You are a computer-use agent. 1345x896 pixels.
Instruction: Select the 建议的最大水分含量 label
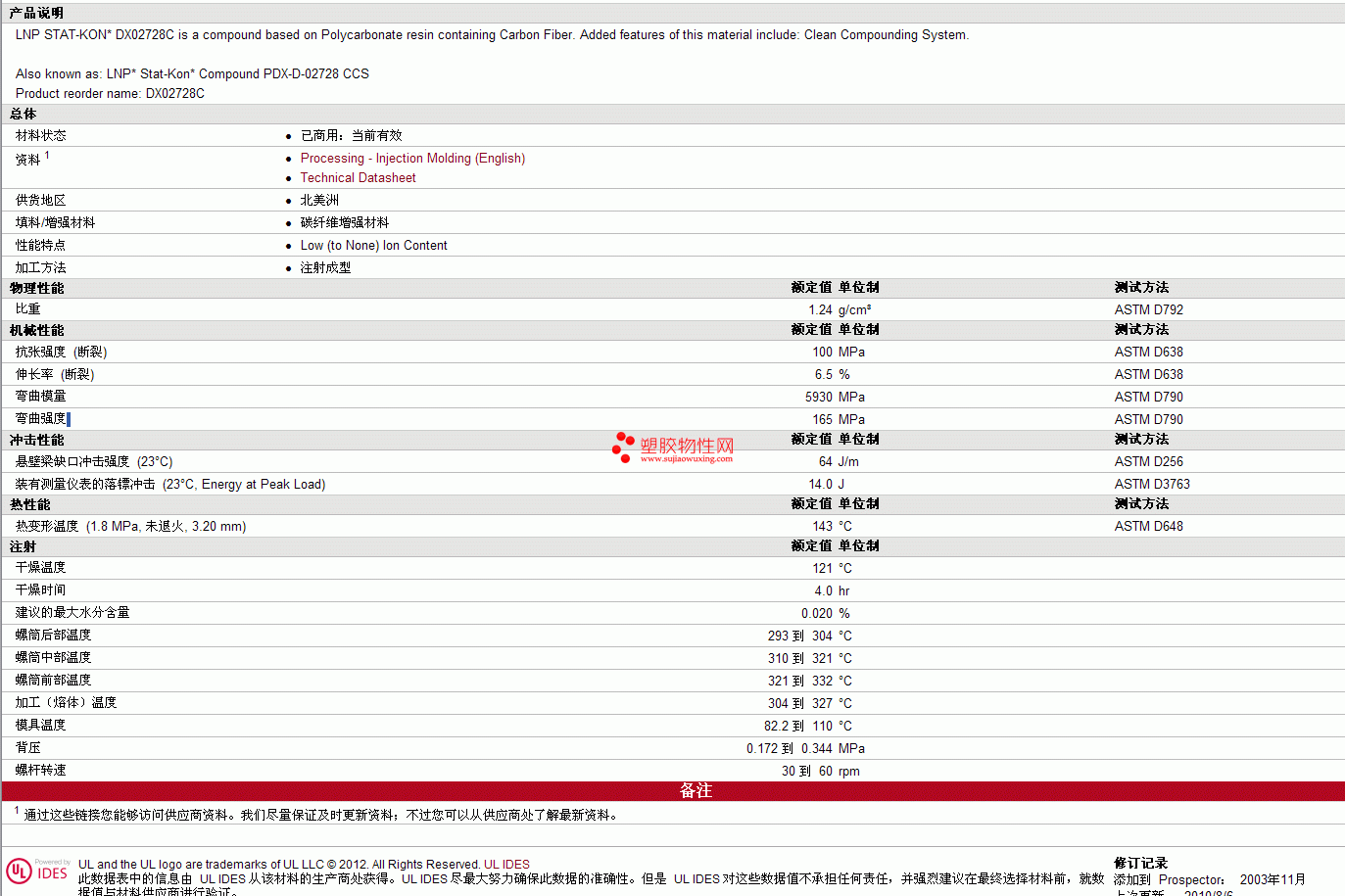(72, 613)
